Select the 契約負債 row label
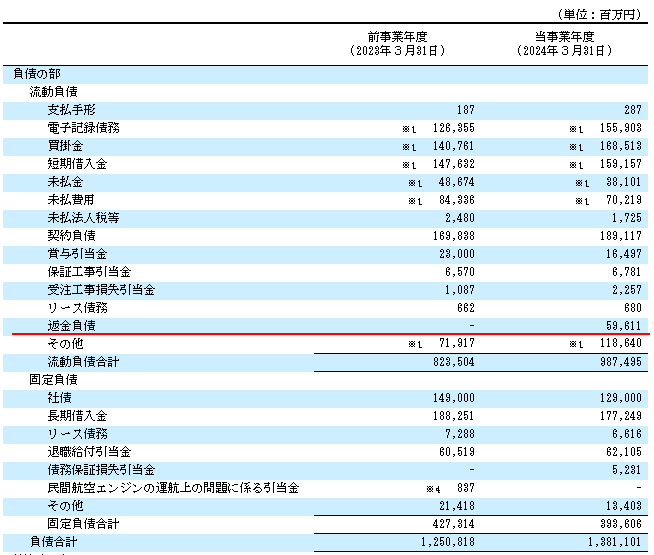The width and height of the screenshot is (654, 555). [70, 236]
